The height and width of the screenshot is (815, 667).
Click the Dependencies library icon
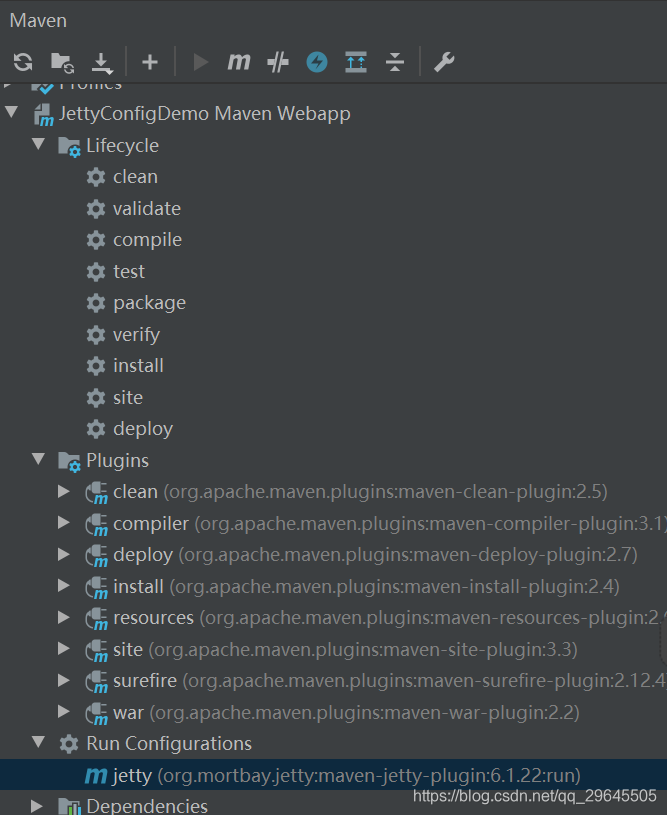69,806
